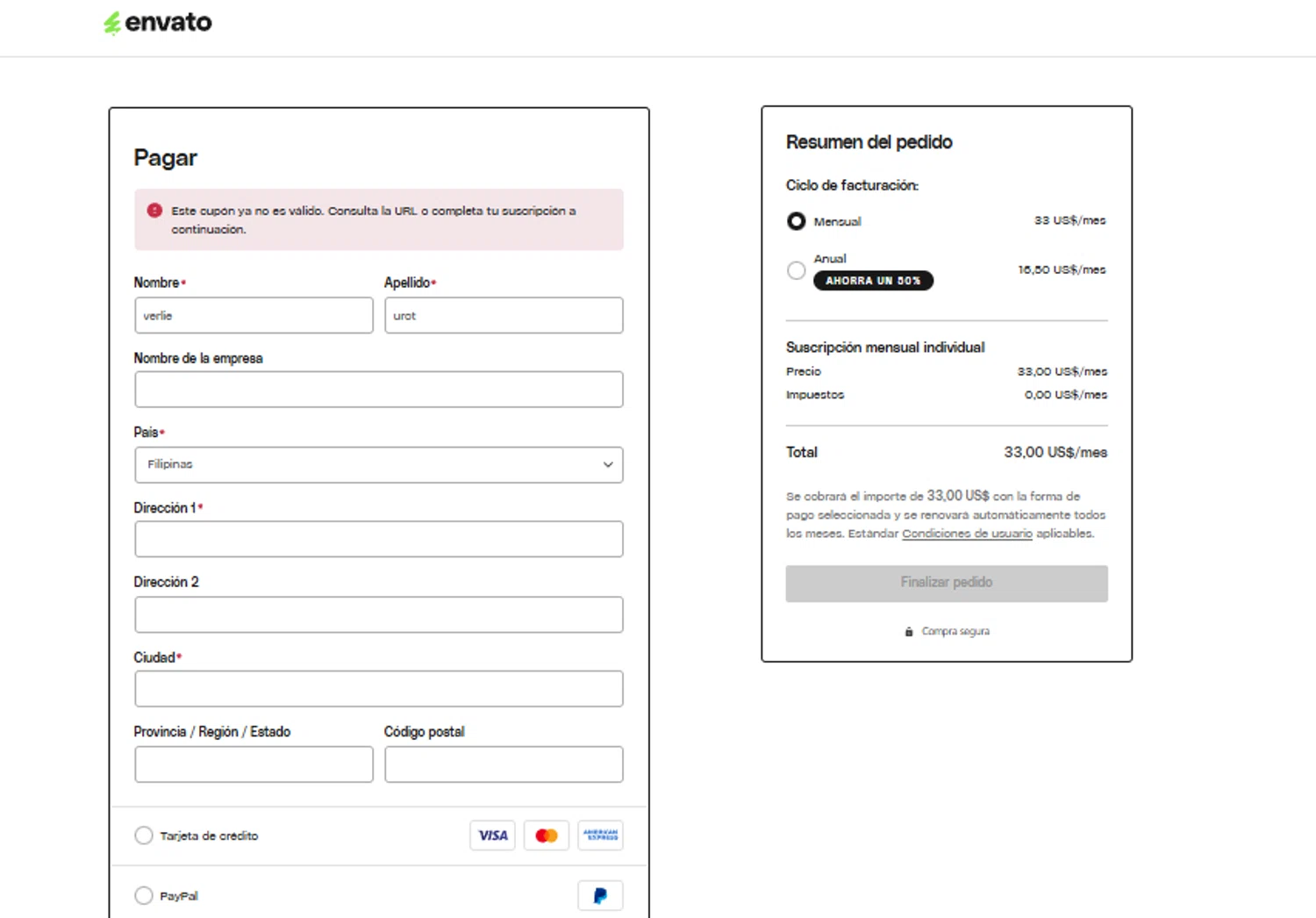
Task: Click the Ciclo de facturación label
Action: pyautogui.click(x=852, y=185)
